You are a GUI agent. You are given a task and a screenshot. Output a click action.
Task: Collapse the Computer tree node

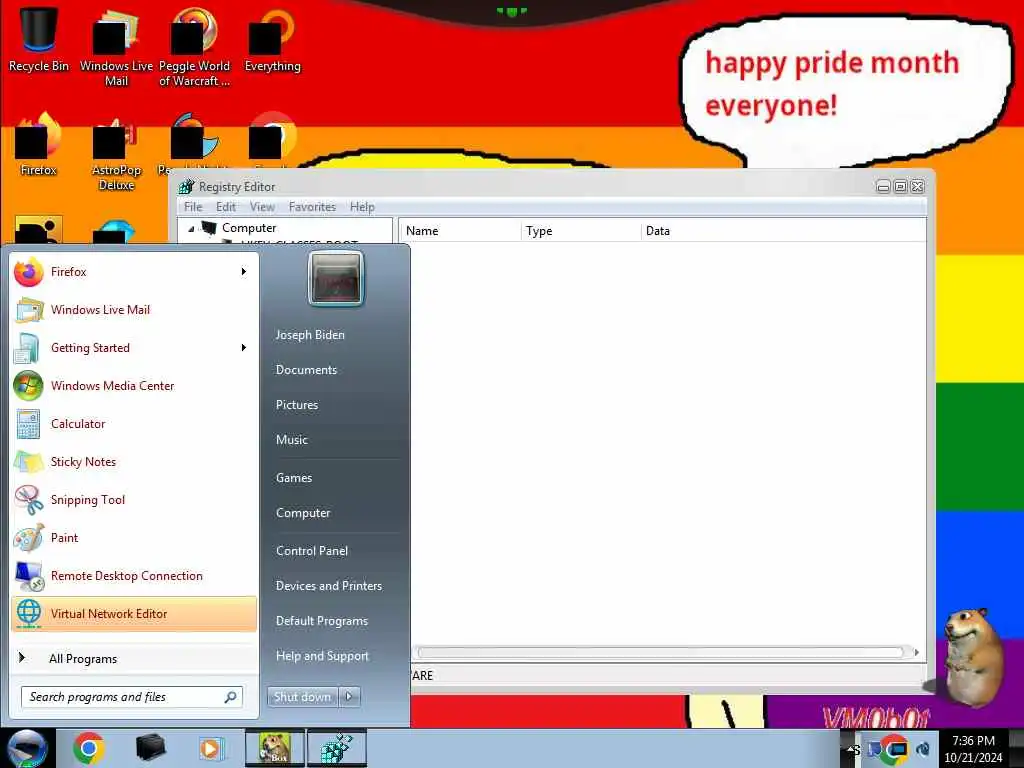click(x=191, y=229)
